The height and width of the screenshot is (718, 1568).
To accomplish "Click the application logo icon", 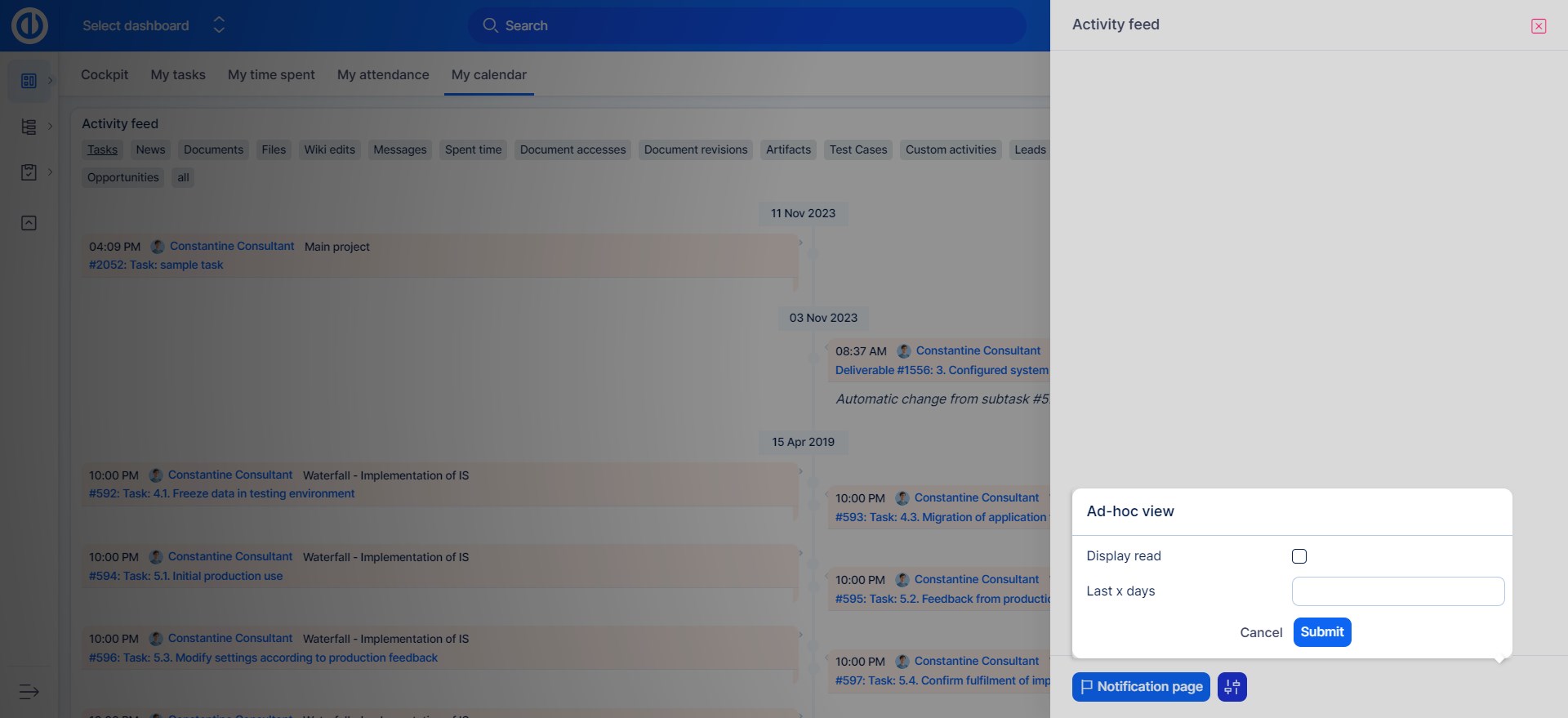I will (x=29, y=25).
